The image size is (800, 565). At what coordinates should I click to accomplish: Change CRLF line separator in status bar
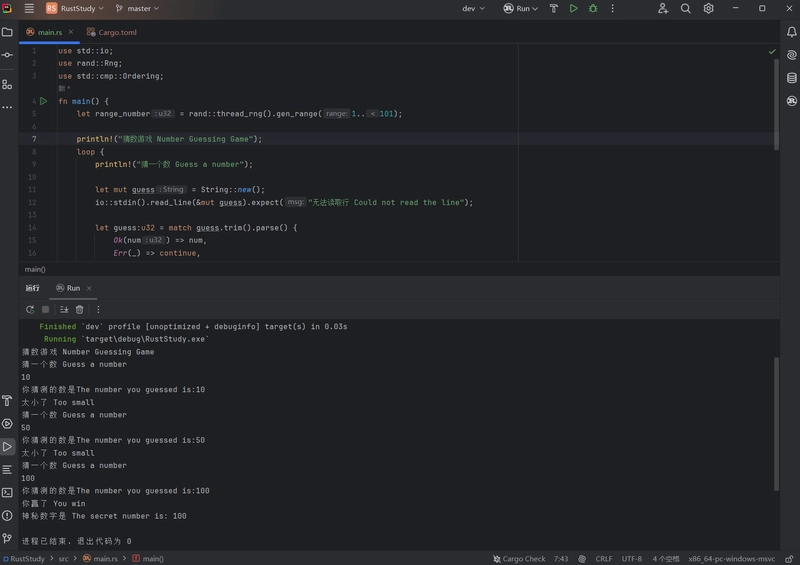point(603,559)
